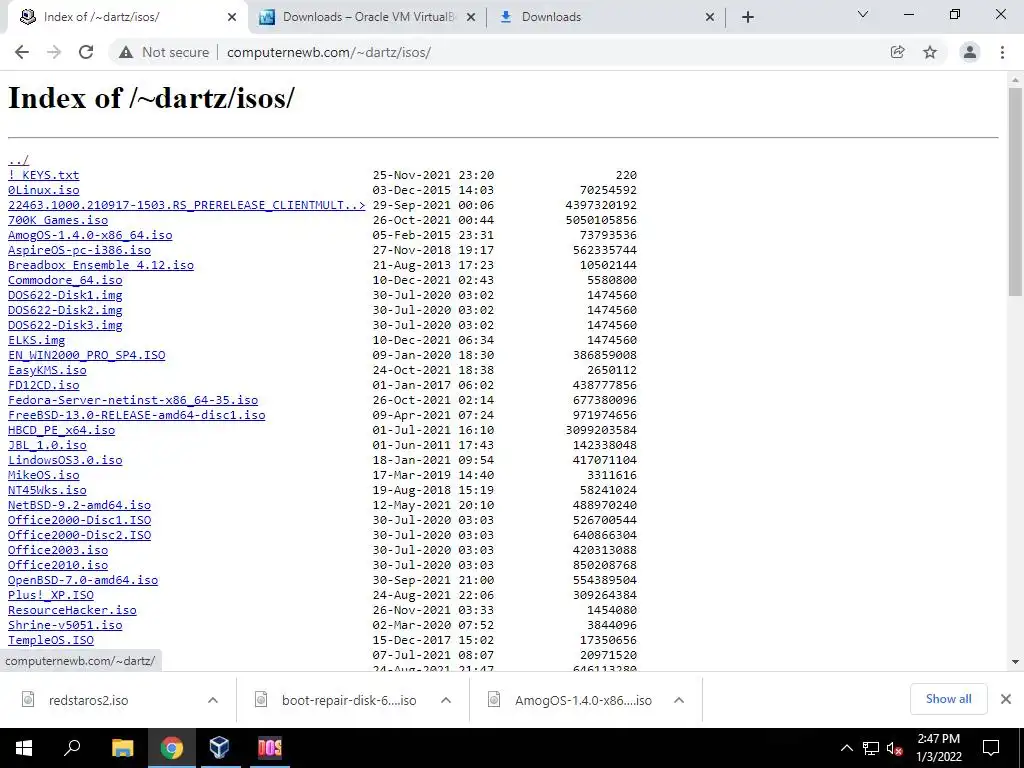Open the downloaded redstaros2.iso item
The height and width of the screenshot is (768, 1024).
point(88,700)
